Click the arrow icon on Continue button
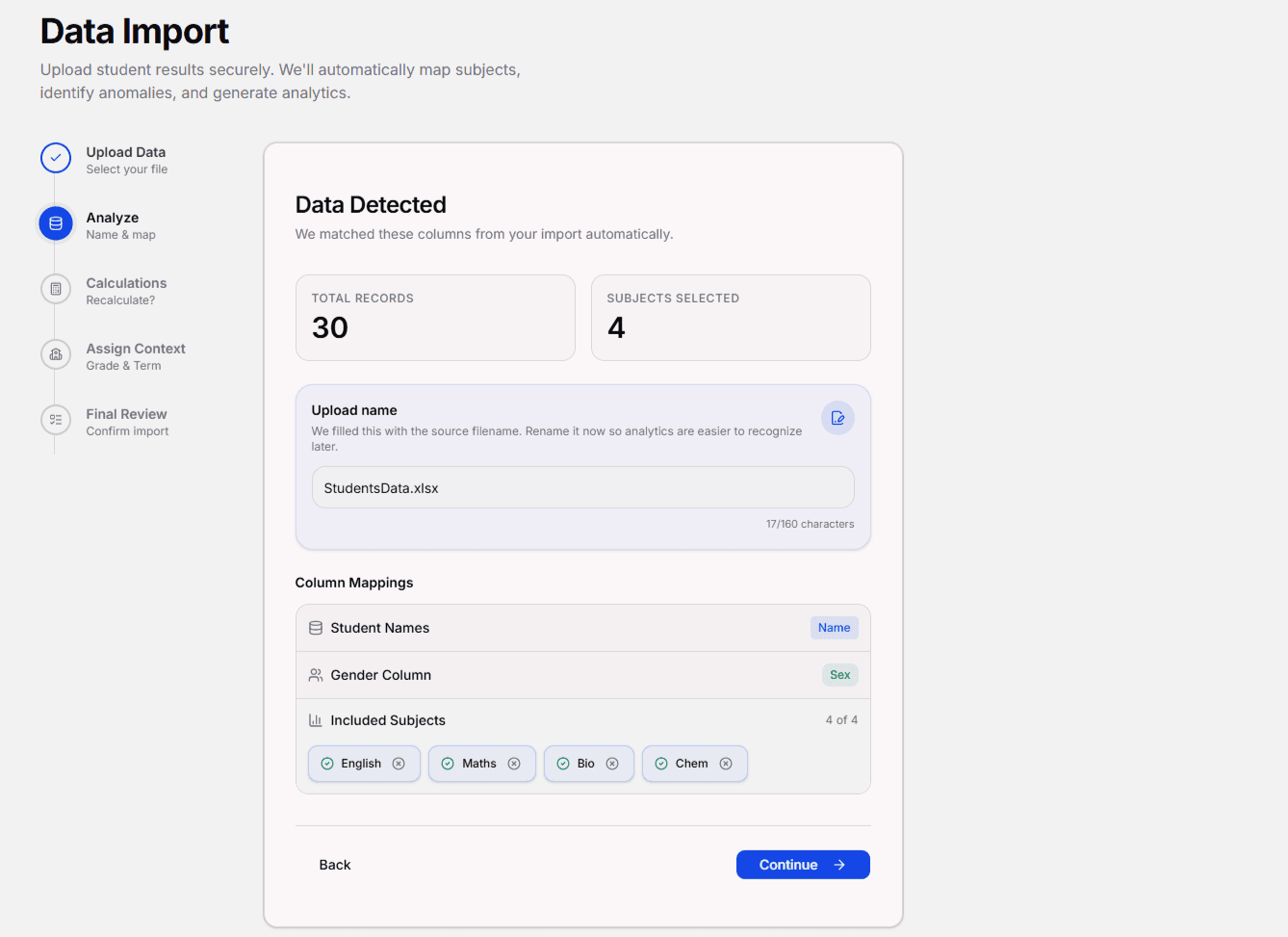Image resolution: width=1288 pixels, height=937 pixels. tap(839, 865)
